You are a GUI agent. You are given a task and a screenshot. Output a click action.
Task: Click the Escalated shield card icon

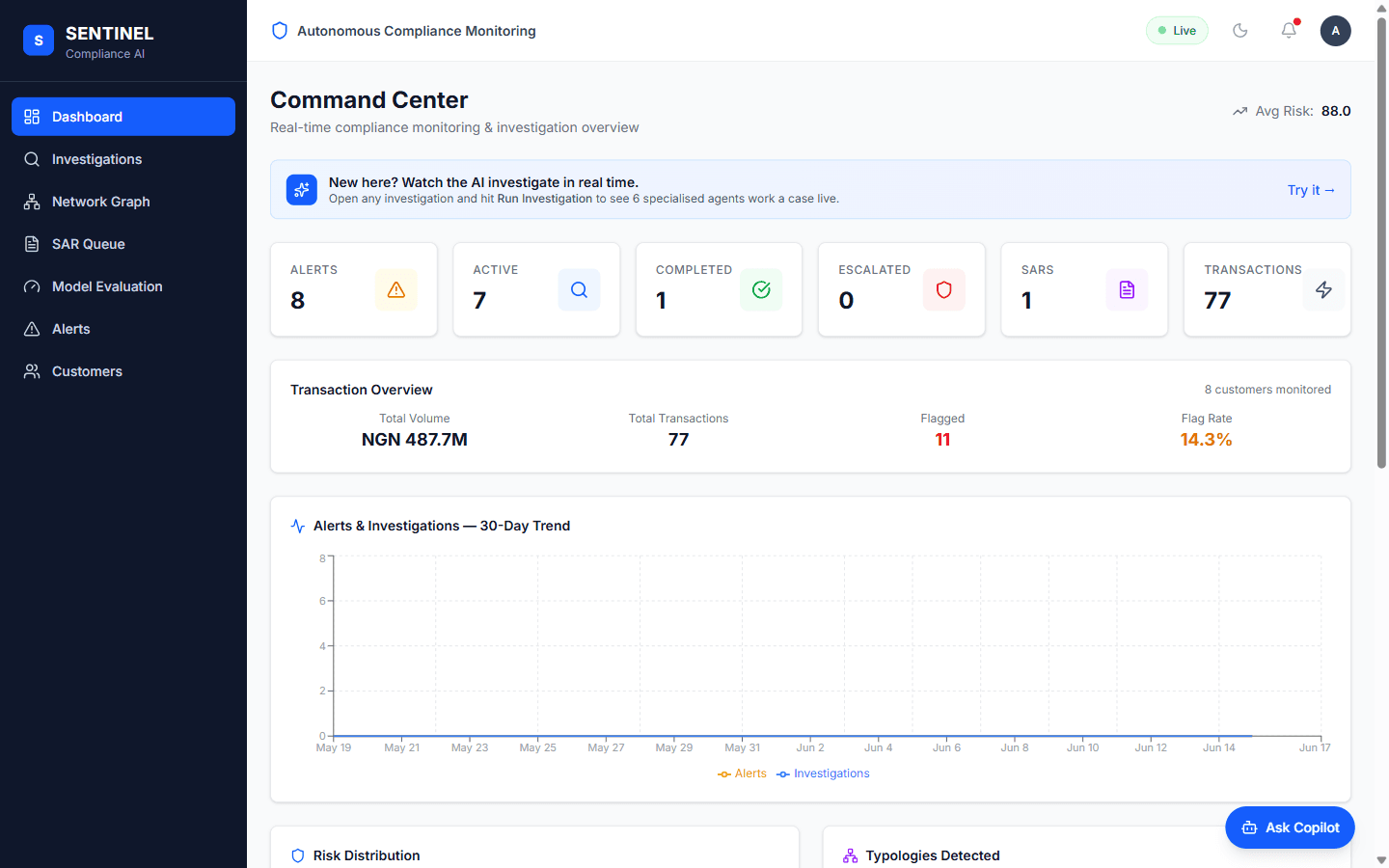[x=944, y=289]
